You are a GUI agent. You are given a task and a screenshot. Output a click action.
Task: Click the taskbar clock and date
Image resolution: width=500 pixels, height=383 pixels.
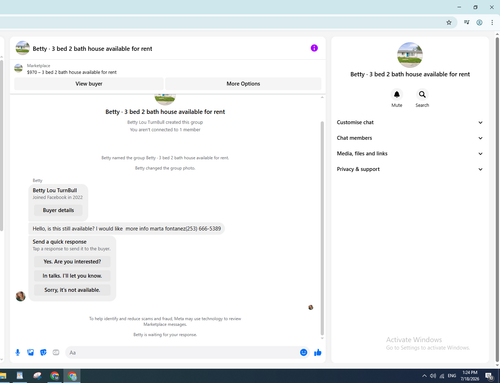click(470, 376)
